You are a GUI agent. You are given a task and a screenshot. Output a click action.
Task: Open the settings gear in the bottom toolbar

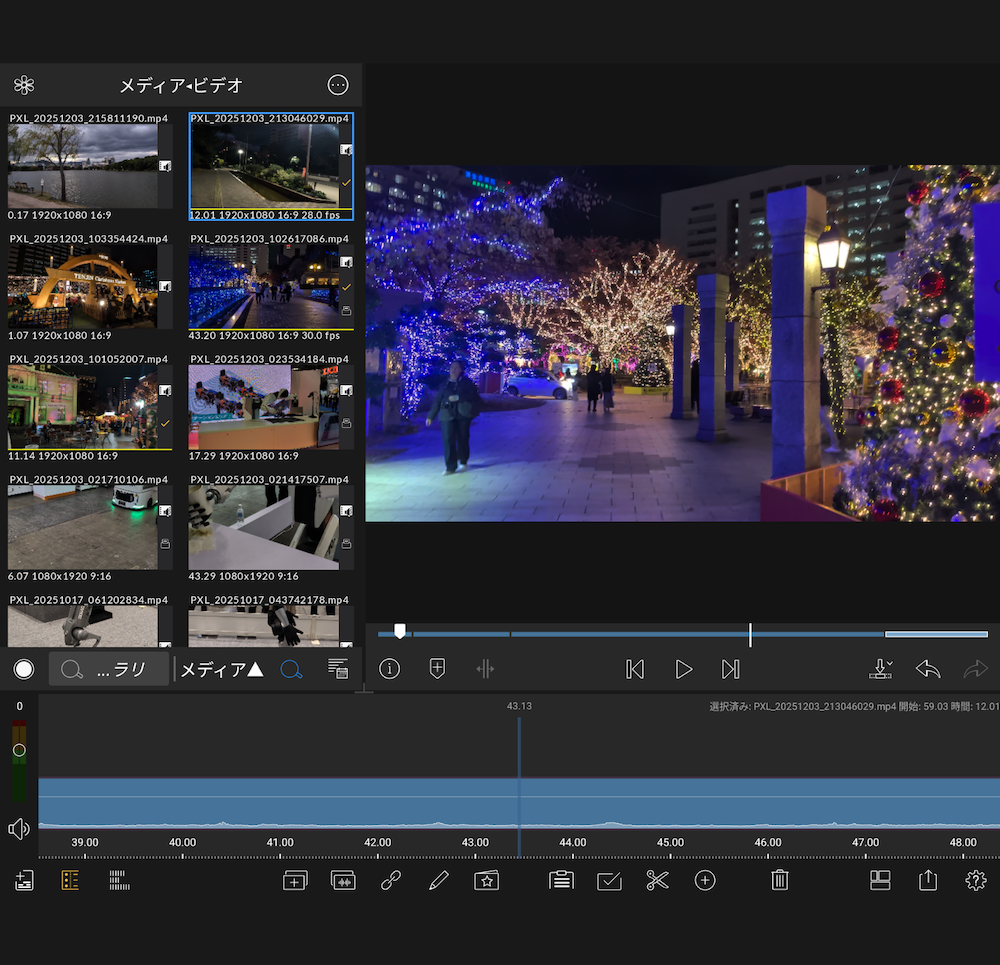point(975,880)
